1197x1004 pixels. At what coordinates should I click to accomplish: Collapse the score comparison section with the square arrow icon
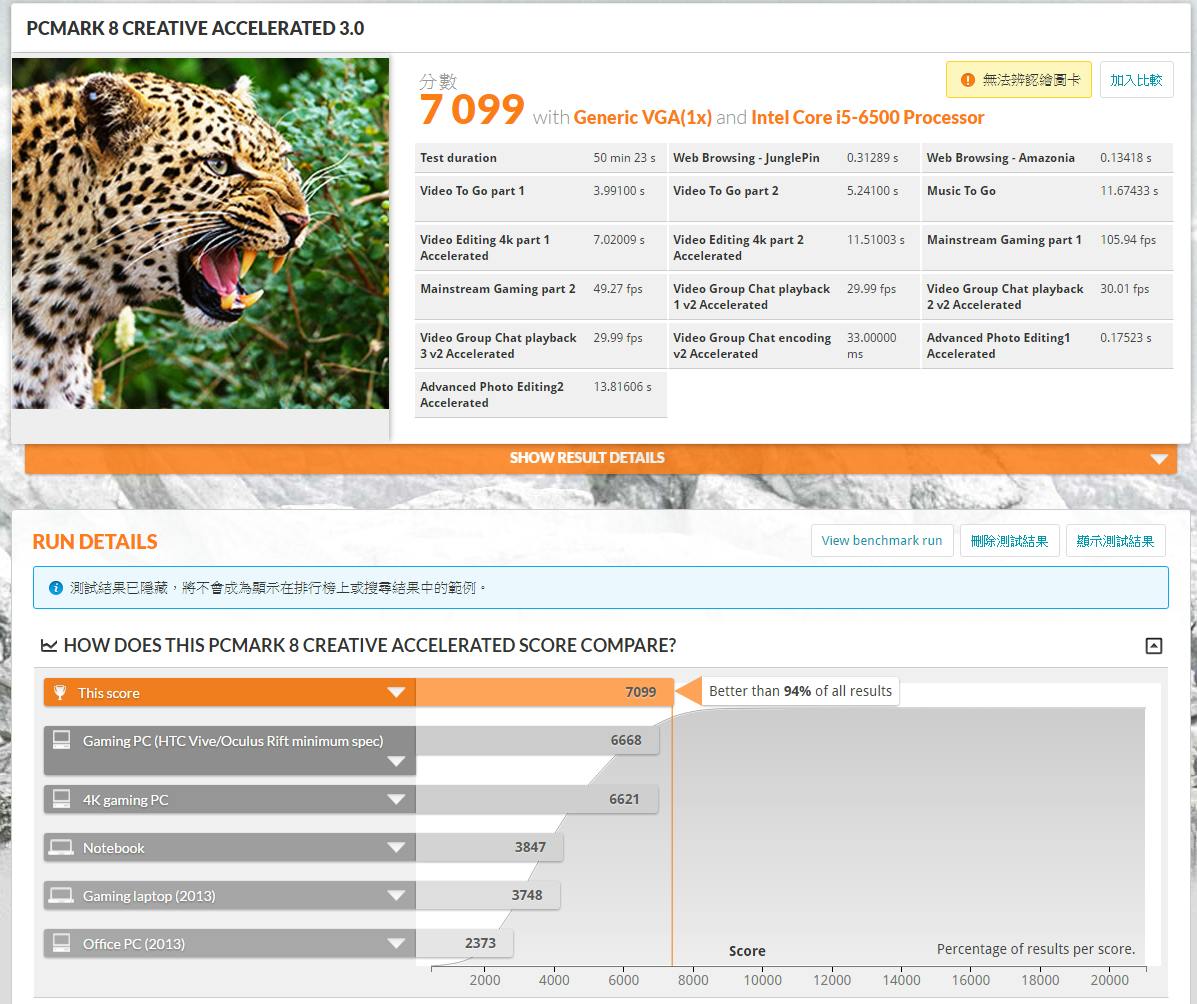pos(1153,646)
